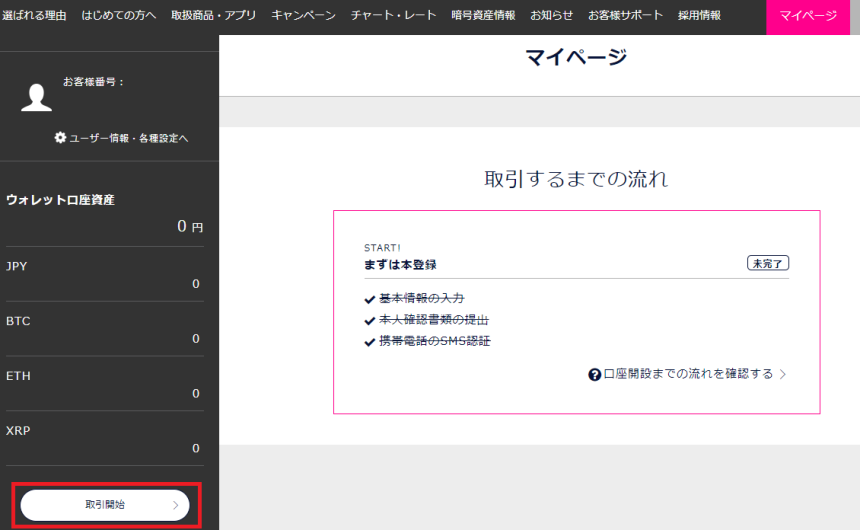Click the checkmark next to 基本情報の入力

pyautogui.click(x=370, y=299)
